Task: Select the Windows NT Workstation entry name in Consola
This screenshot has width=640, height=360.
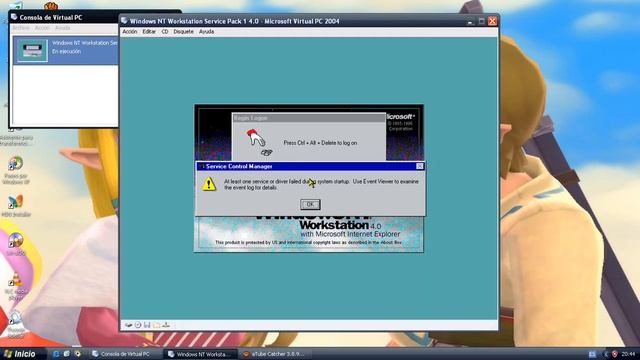Action: [x=84, y=43]
